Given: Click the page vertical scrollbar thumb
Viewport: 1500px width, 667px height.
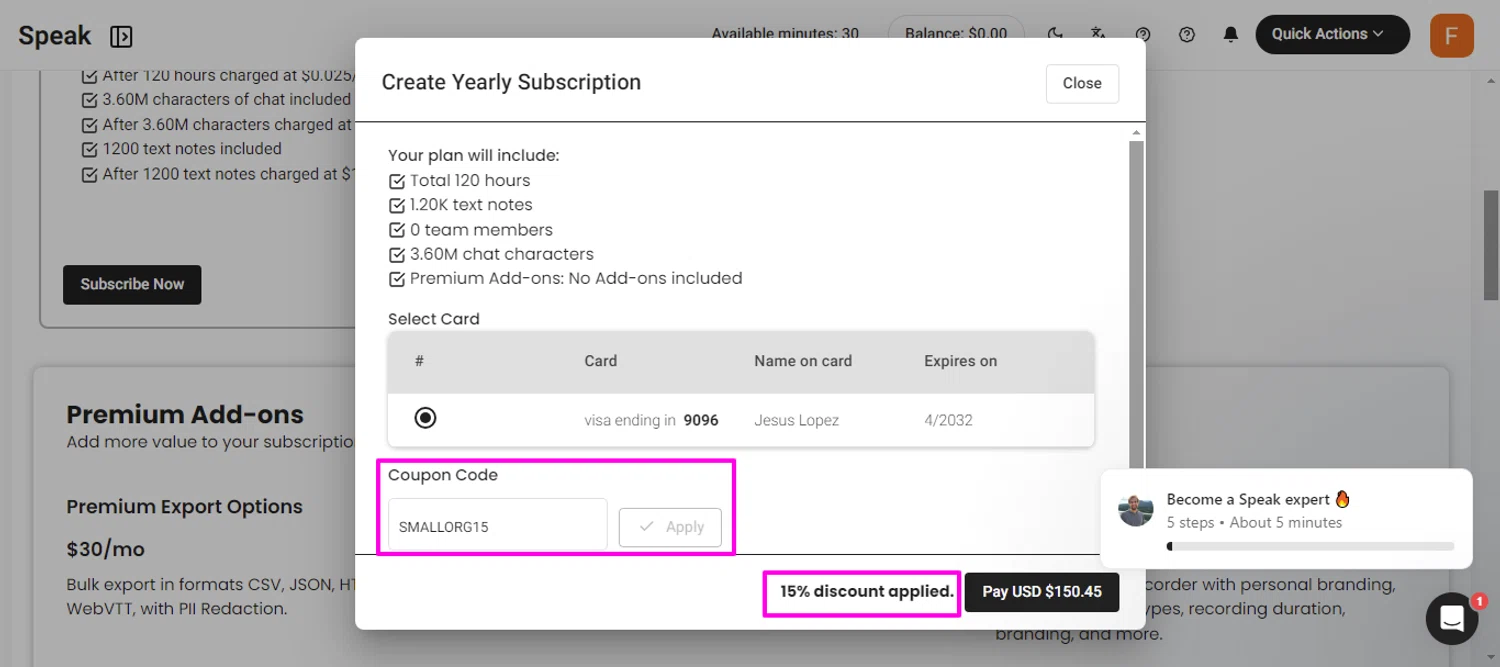Looking at the screenshot, I should (x=1491, y=245).
